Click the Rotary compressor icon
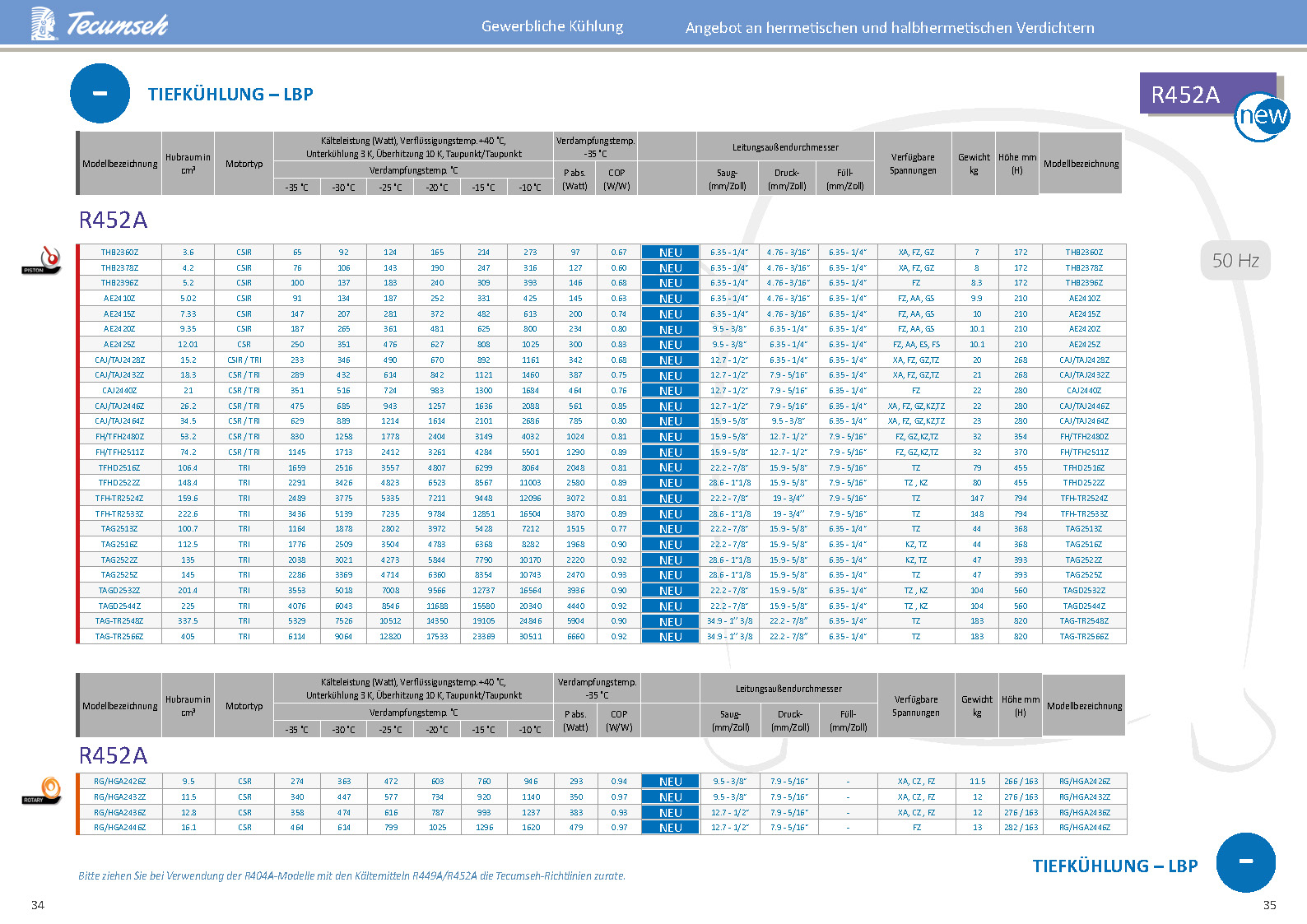The image size is (1307, 924). (x=41, y=791)
